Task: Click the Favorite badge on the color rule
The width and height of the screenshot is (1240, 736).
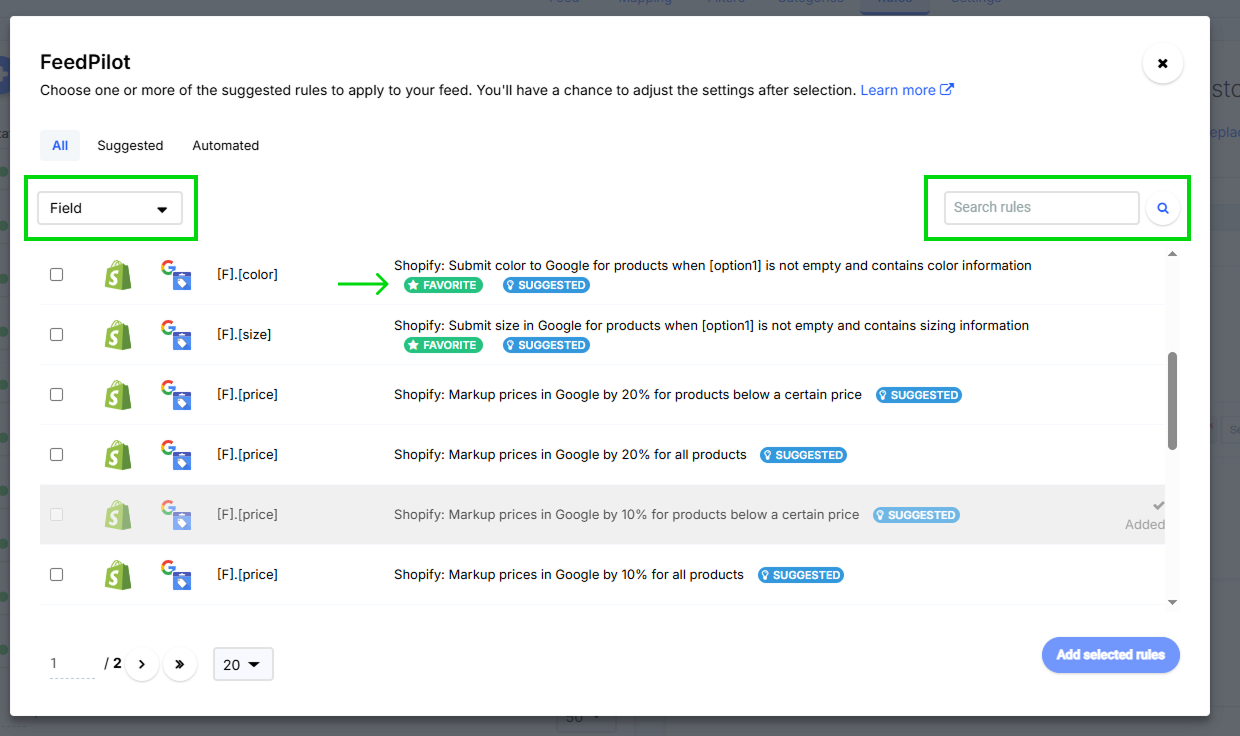Action: (443, 285)
